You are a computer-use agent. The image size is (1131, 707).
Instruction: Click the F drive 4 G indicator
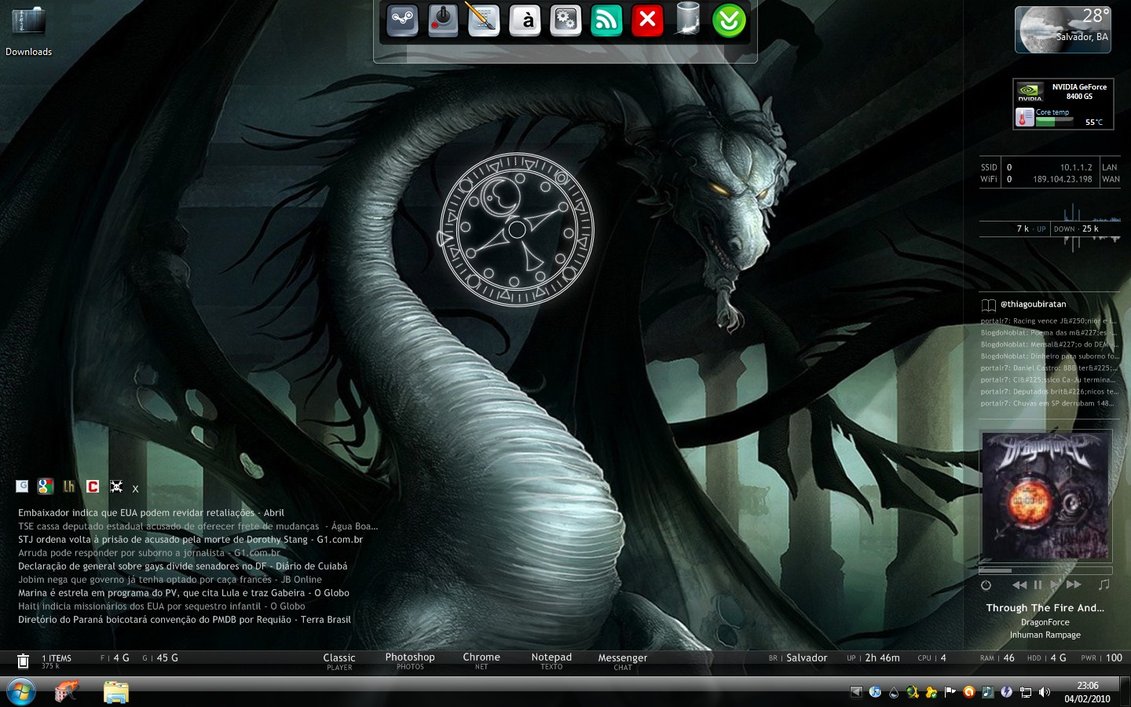click(x=115, y=658)
